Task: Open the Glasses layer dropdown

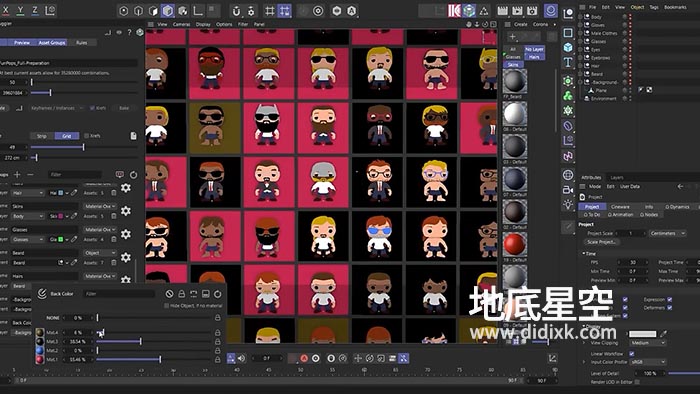Action: tap(28, 239)
